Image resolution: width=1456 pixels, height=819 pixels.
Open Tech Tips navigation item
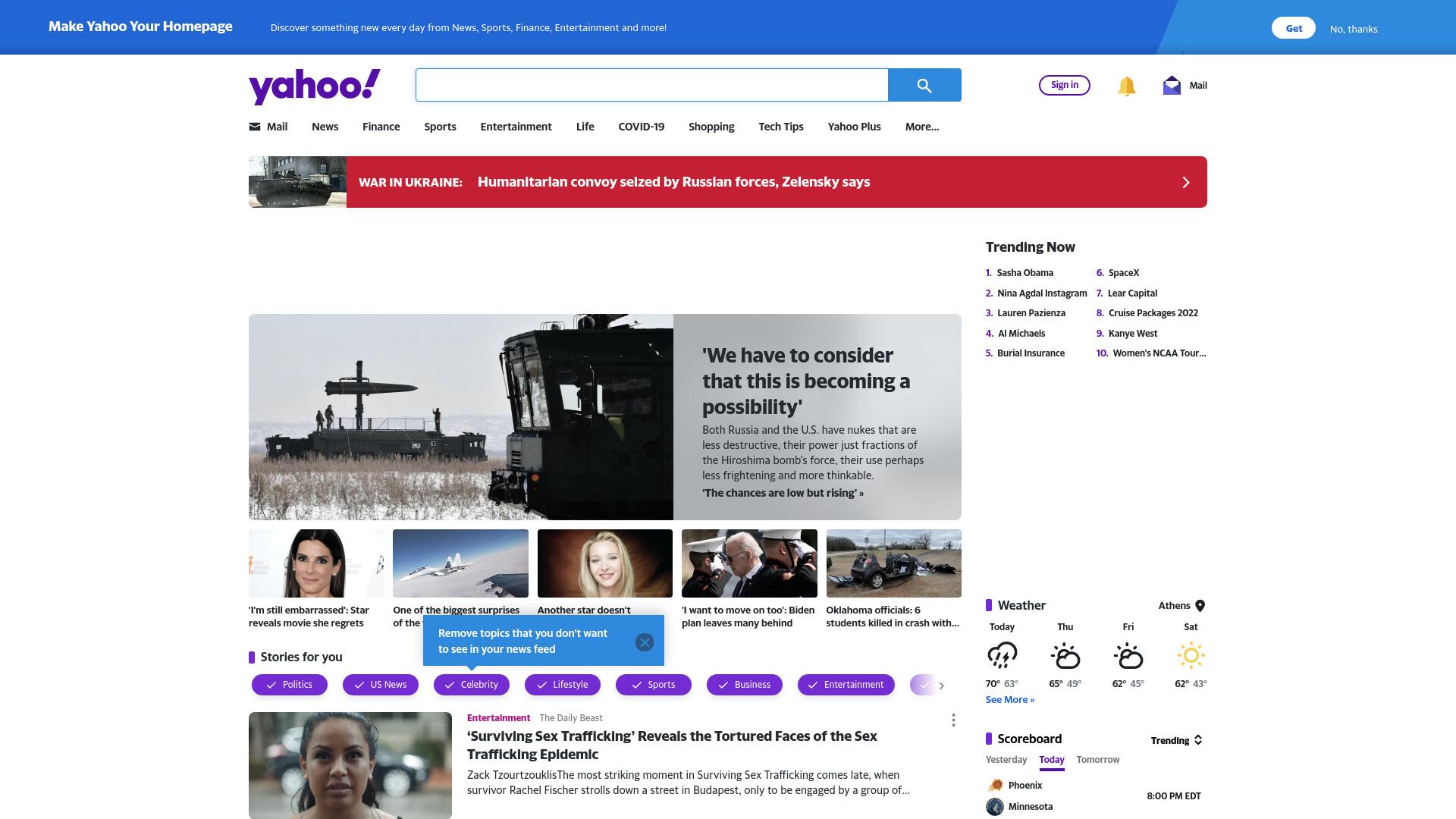click(x=780, y=127)
